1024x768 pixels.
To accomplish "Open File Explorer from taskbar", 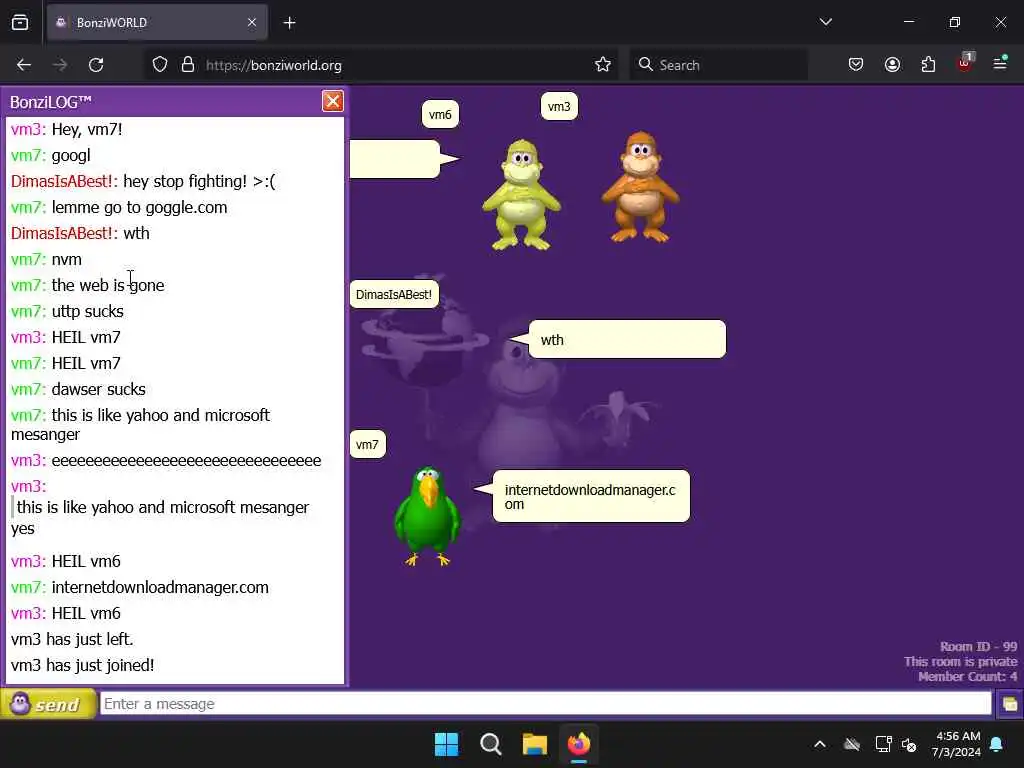I will point(534,744).
